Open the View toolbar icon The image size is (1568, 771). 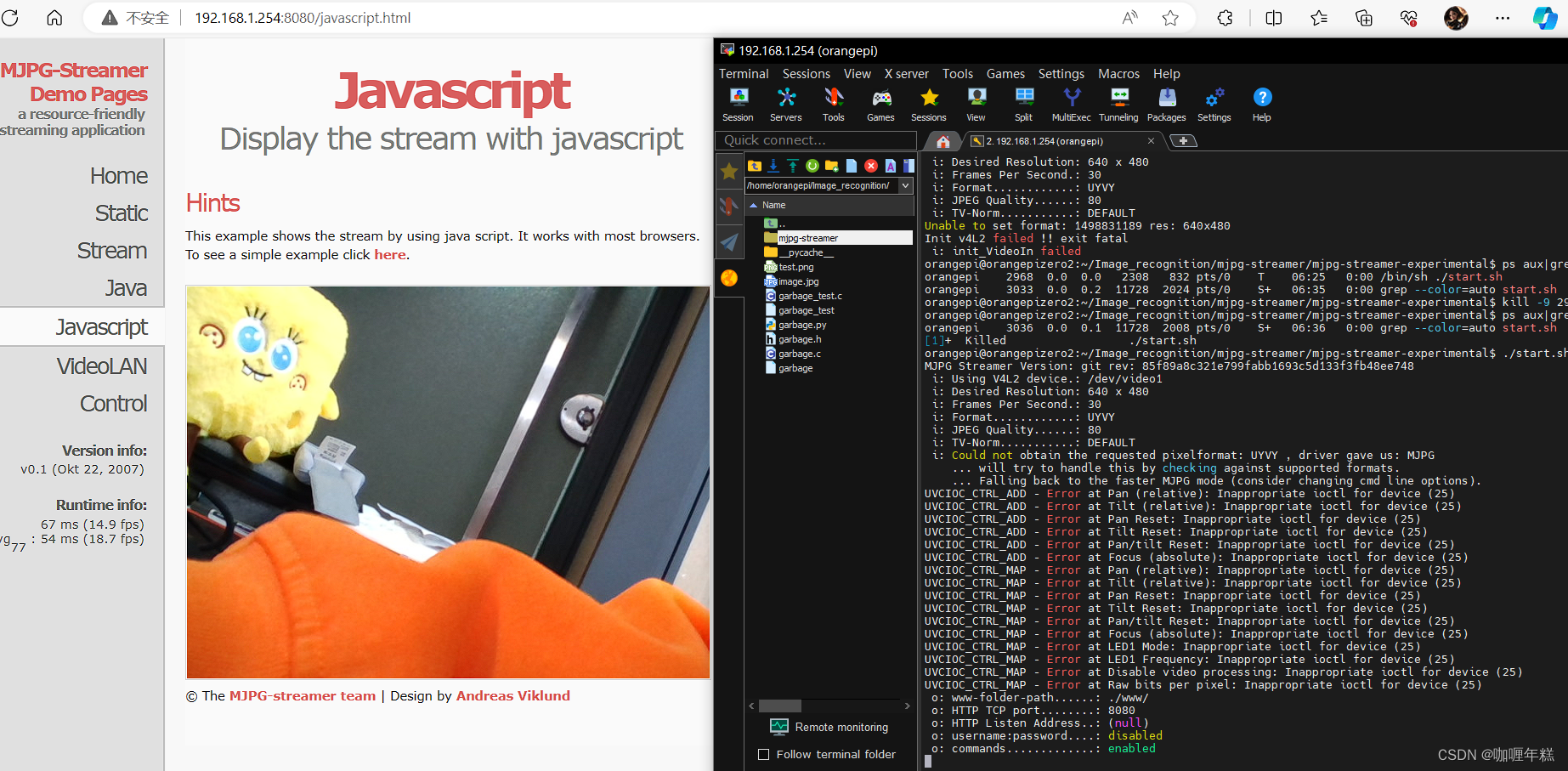[976, 105]
